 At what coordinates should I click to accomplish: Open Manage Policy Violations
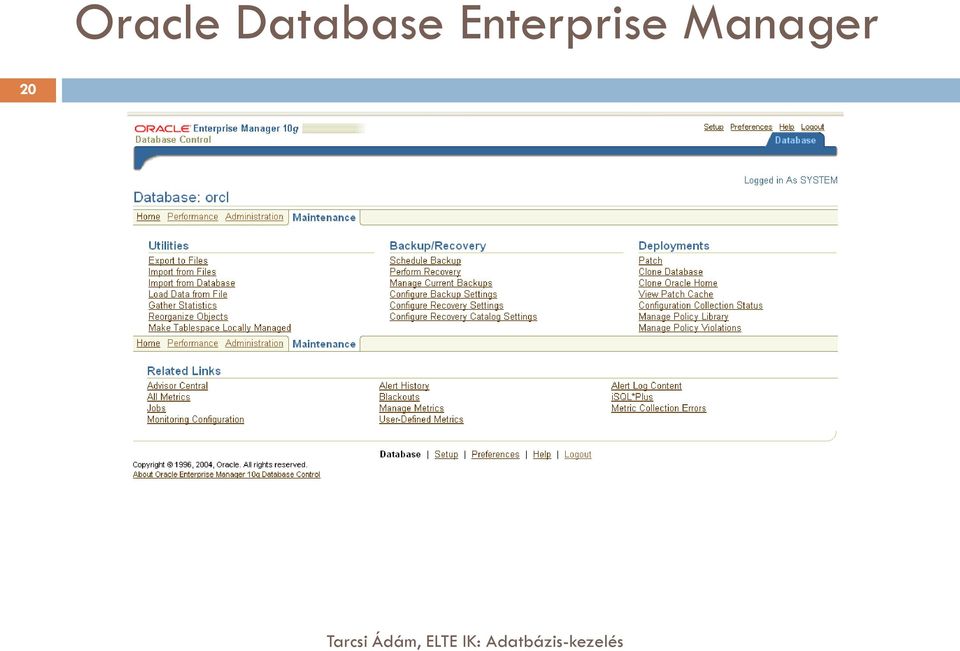click(689, 328)
